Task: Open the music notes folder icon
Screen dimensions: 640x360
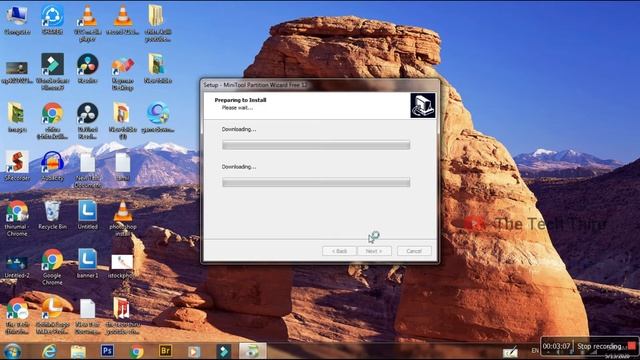Action: click(122, 316)
